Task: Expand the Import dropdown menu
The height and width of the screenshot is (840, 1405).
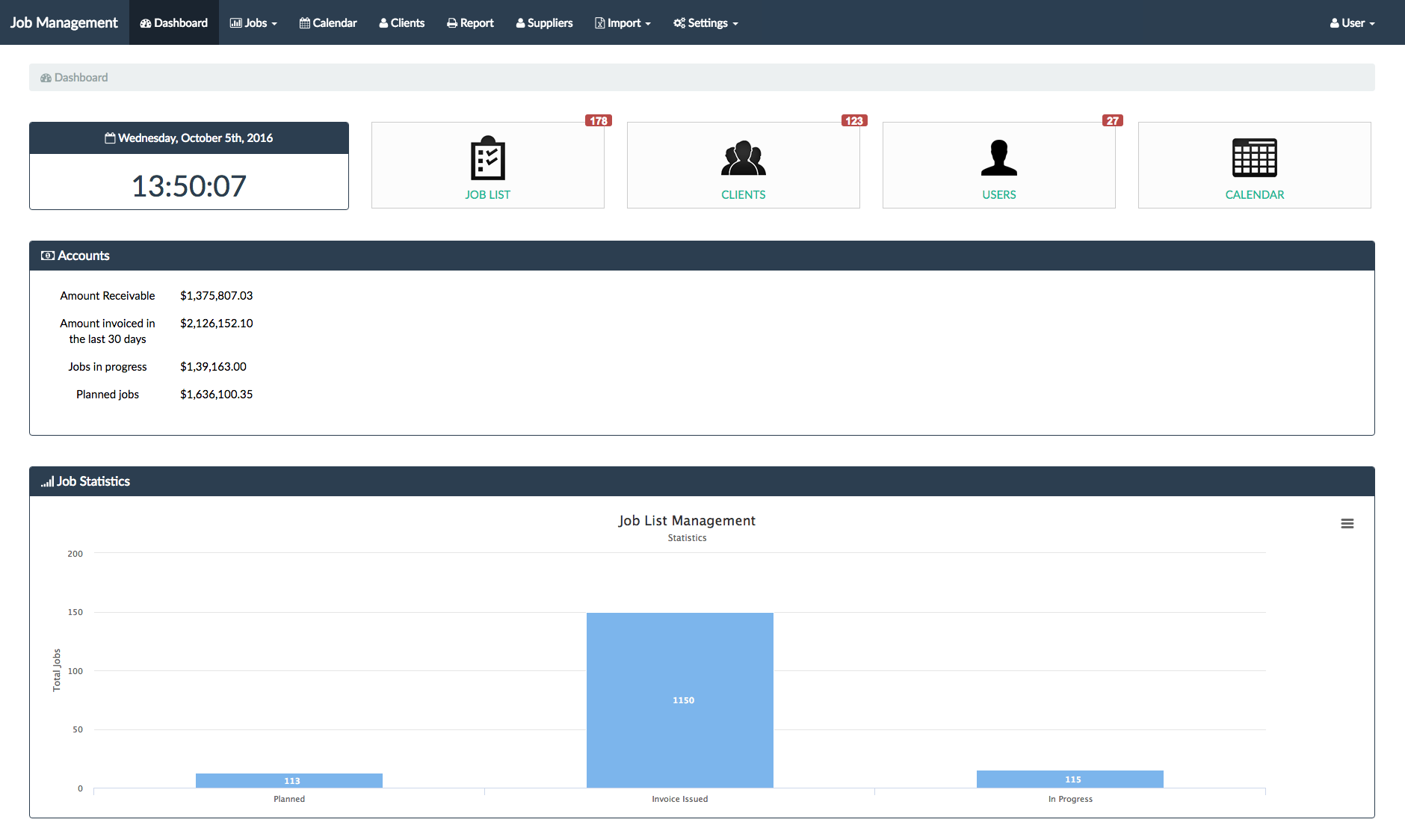Action: click(x=623, y=23)
